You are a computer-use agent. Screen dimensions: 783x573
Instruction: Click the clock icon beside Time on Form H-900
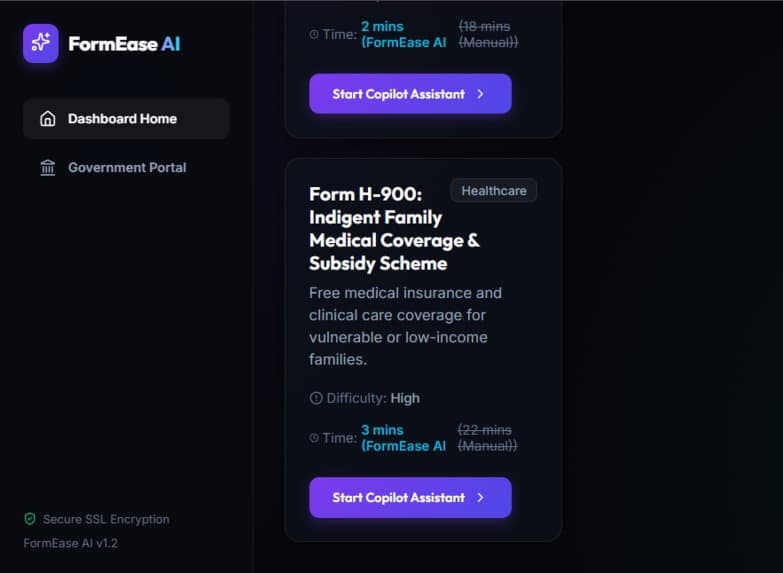(314, 438)
